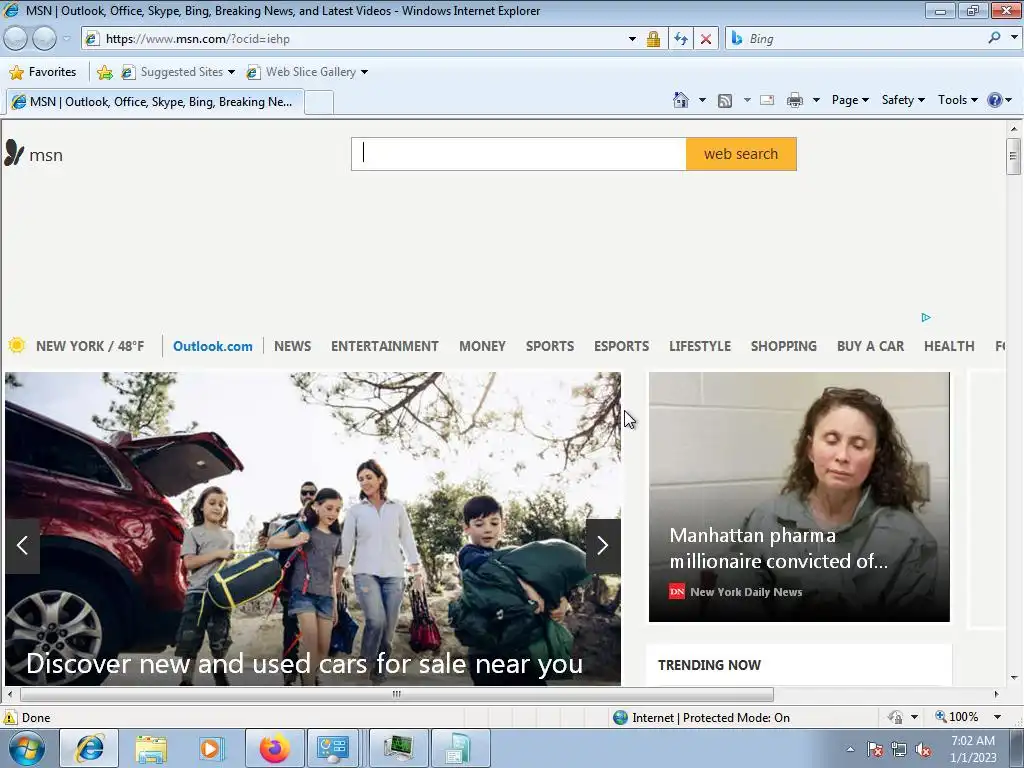Click the Forward navigation button
Viewport: 1024px width, 768px height.
(44, 39)
